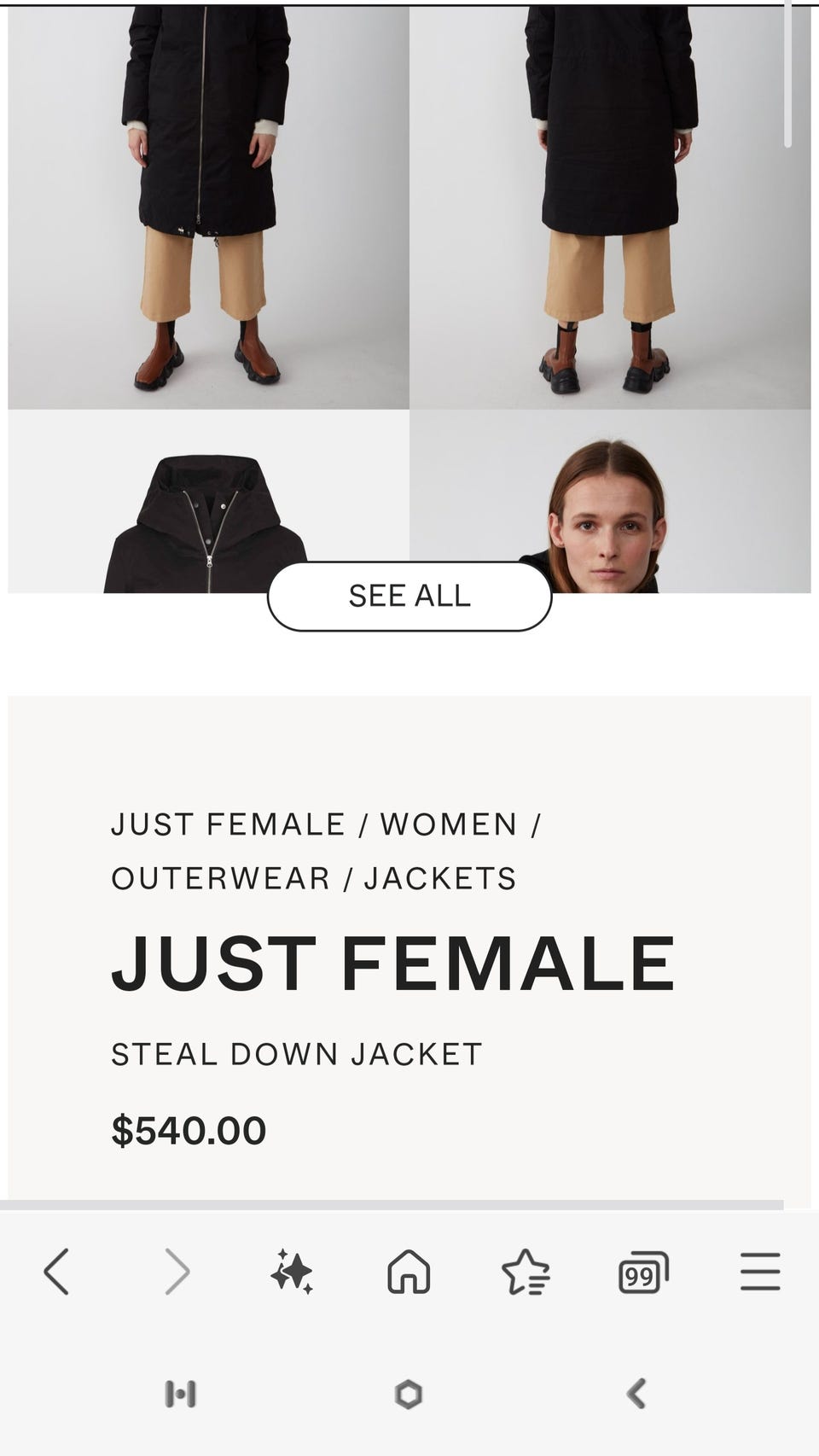Tap the browser back arrow icon
Screen dimensions: 819x1456
coord(56,1272)
